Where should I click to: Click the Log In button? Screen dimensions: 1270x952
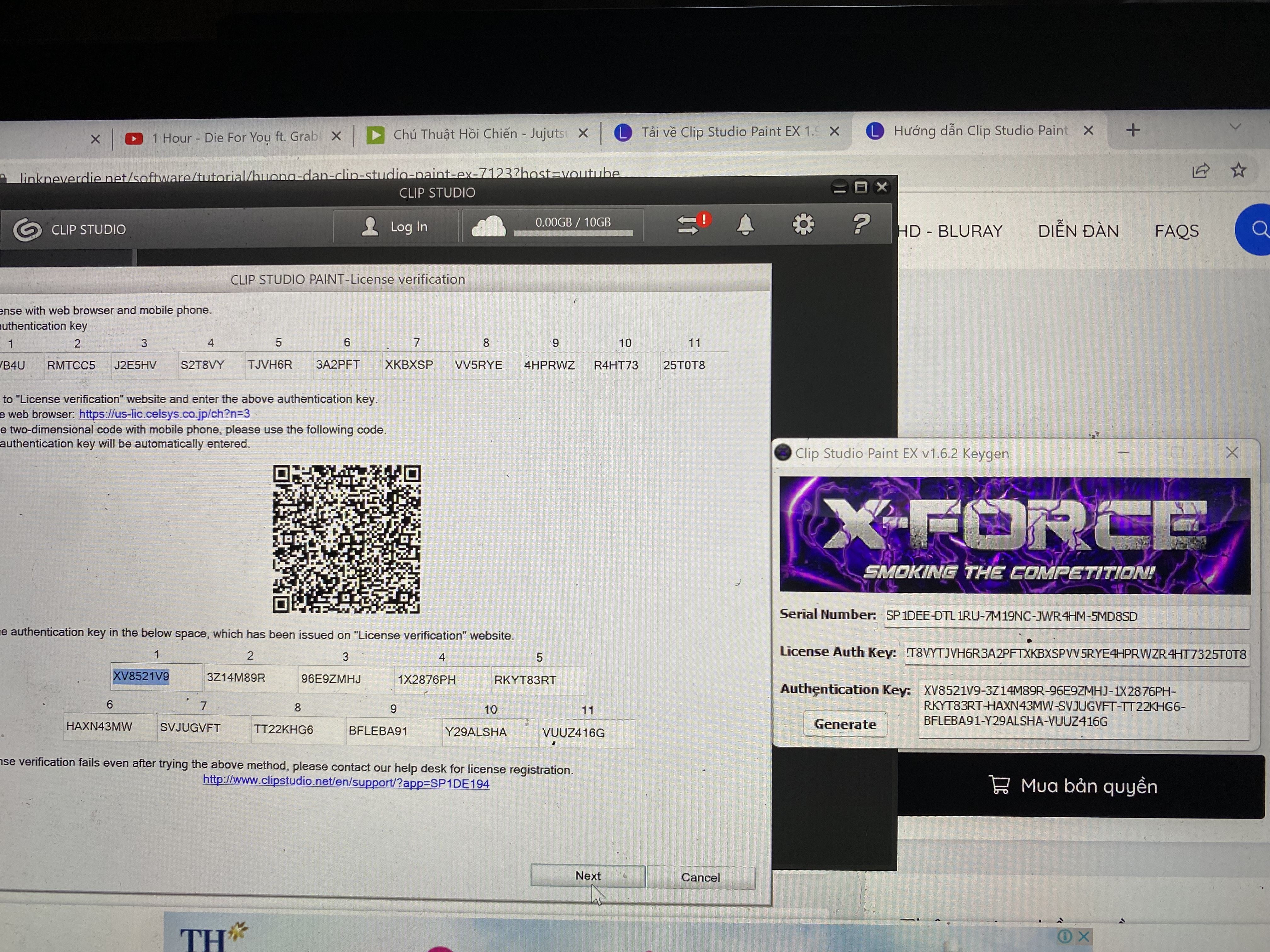pyautogui.click(x=395, y=227)
